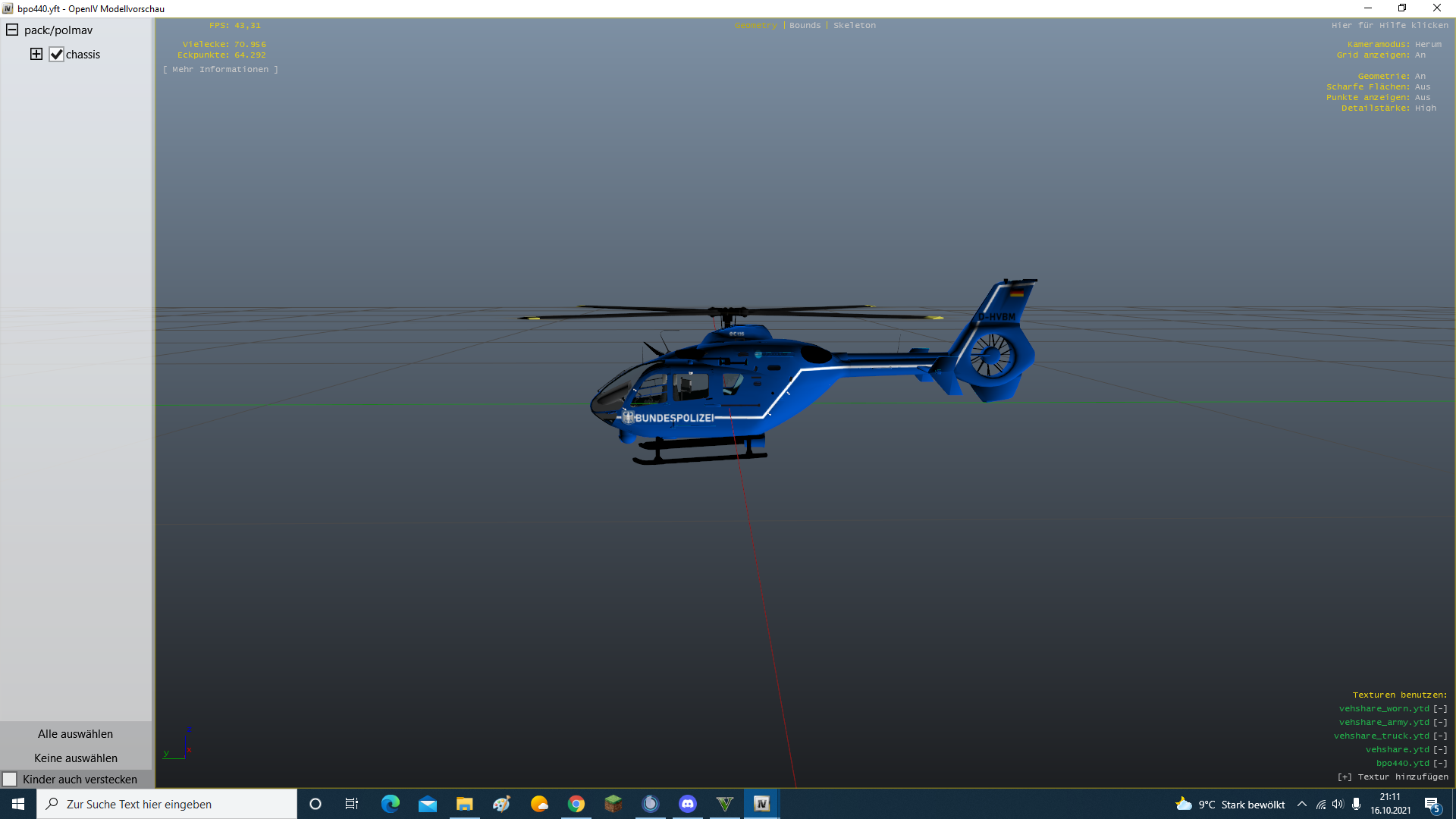Uncheck the chassis visibility checkbox
The height and width of the screenshot is (819, 1456).
pyautogui.click(x=57, y=55)
